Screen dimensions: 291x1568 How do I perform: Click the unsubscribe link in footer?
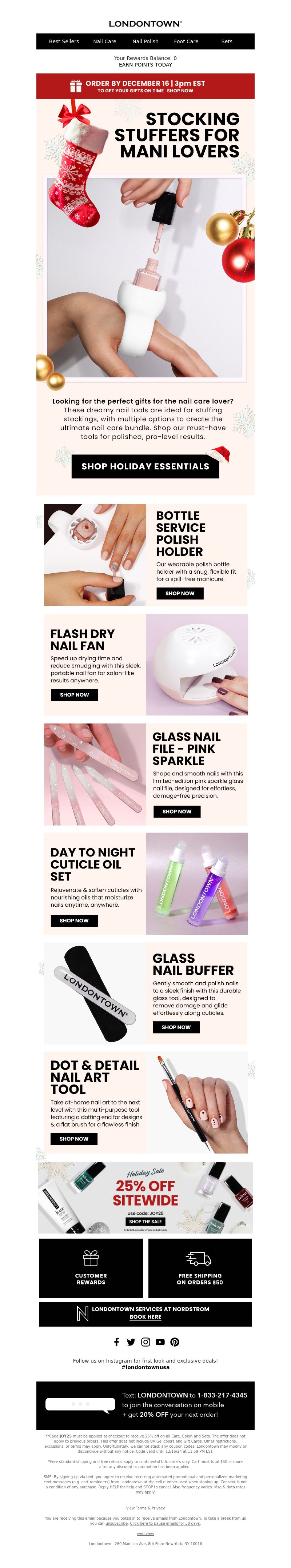[117, 1523]
